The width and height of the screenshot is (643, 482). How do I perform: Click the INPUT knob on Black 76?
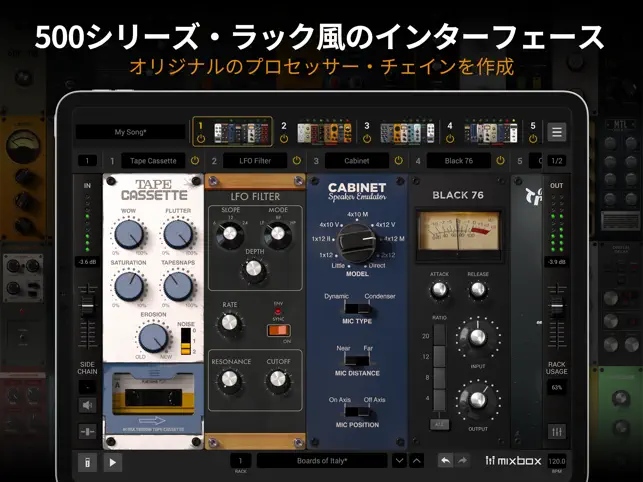pos(478,337)
